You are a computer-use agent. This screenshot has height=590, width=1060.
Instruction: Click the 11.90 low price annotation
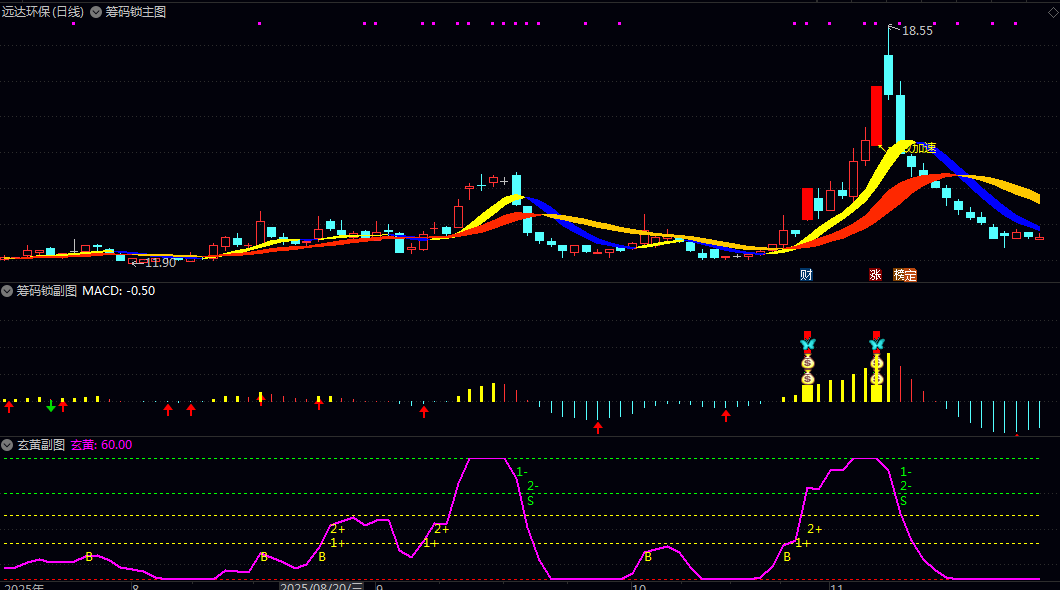tap(158, 262)
